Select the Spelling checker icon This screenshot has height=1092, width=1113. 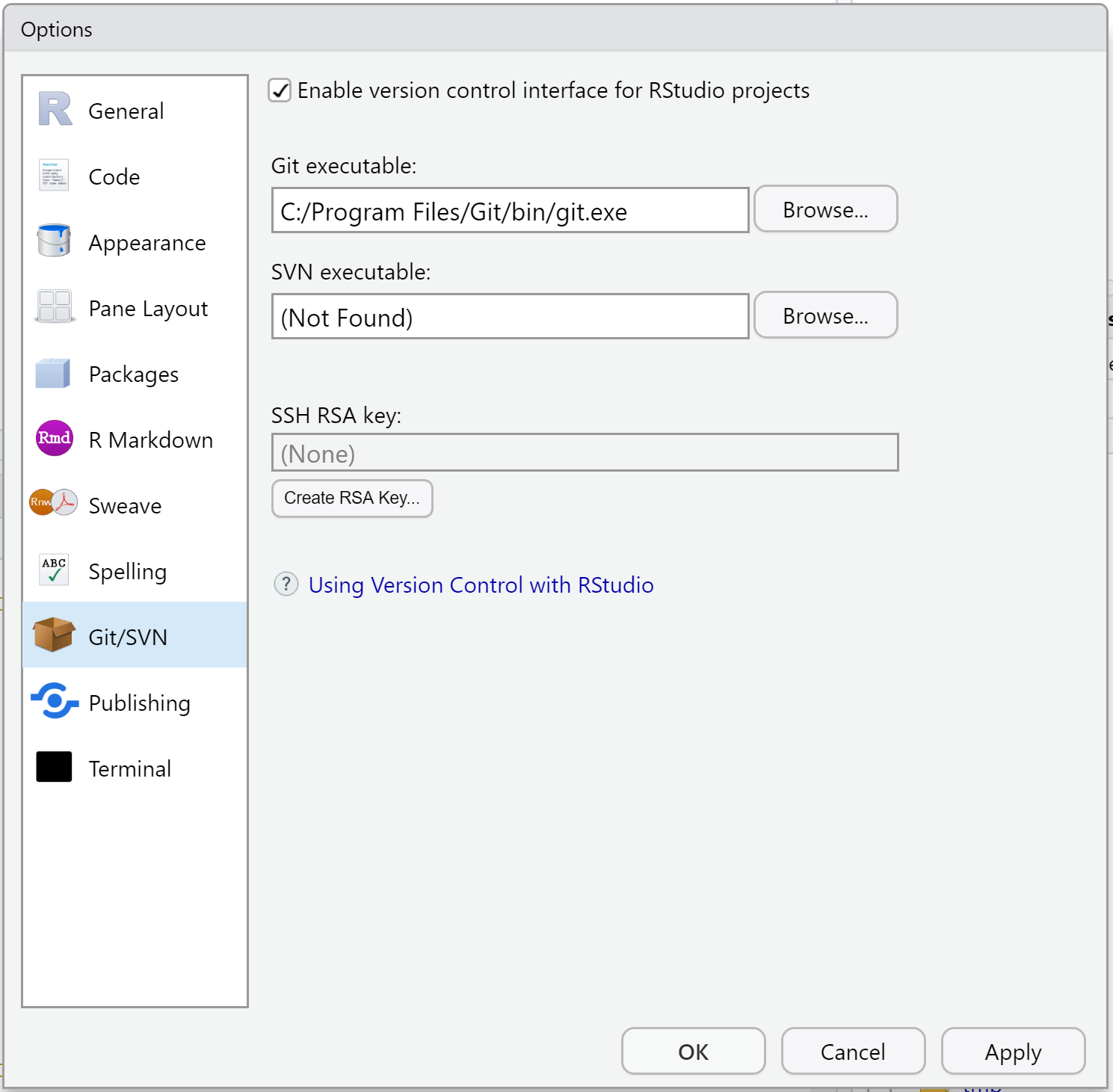point(53,570)
